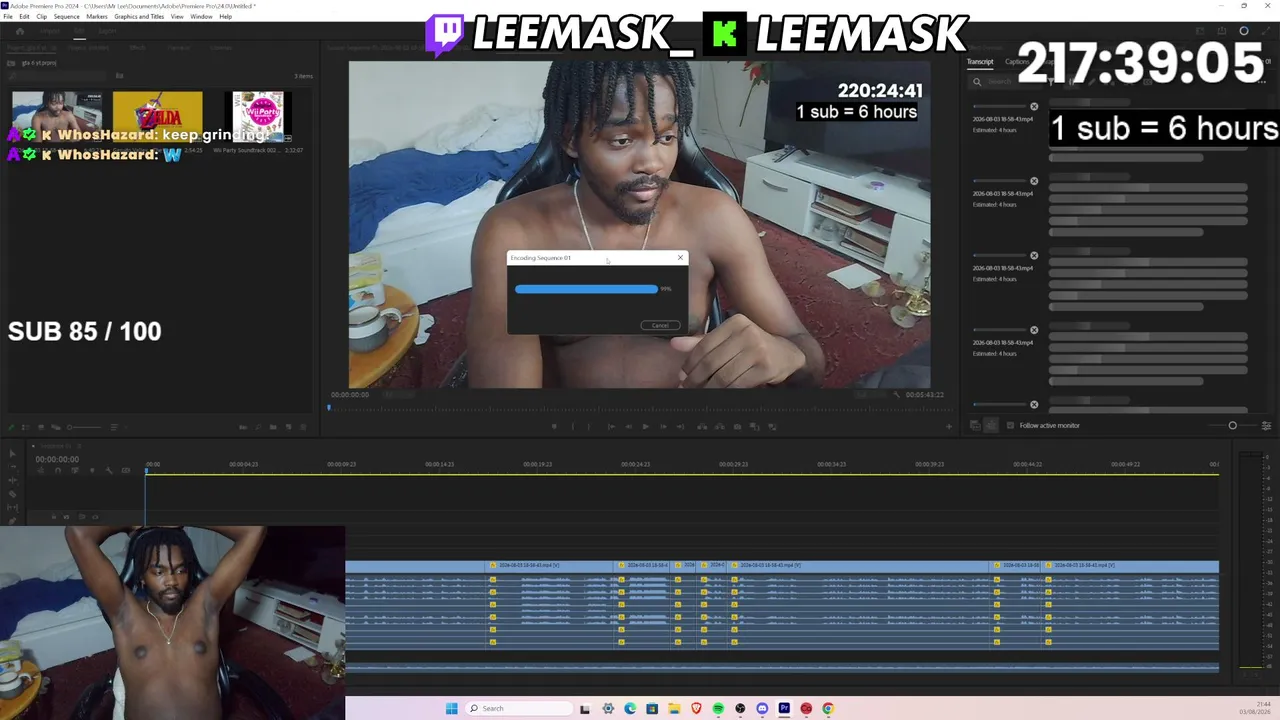Image resolution: width=1280 pixels, height=720 pixels.
Task: Close the Encoding Sequence 01 dialog
Action: pyautogui.click(x=680, y=258)
